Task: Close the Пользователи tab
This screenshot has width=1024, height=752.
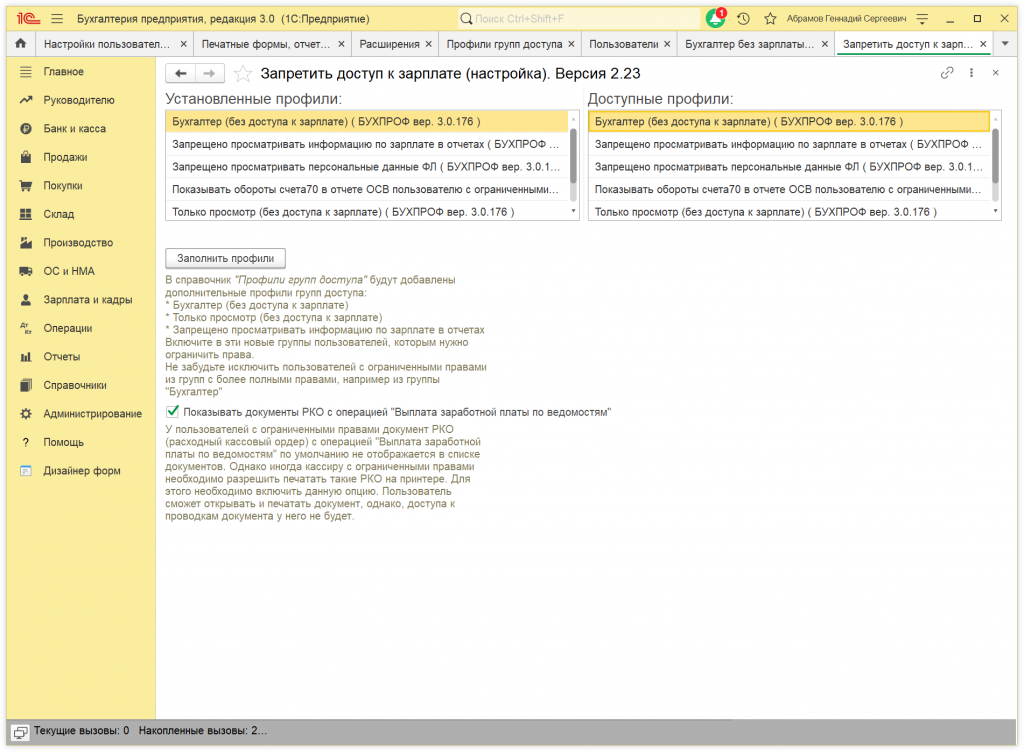Action: coord(667,44)
